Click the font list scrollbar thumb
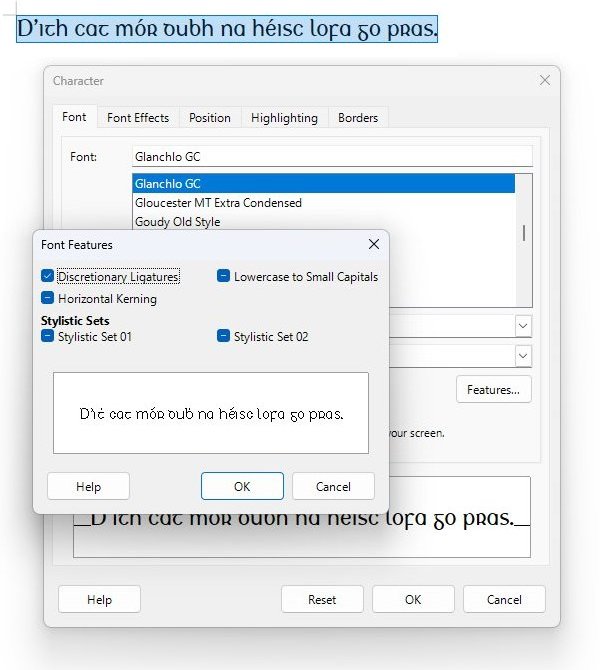The height and width of the screenshot is (670, 600). [x=524, y=233]
